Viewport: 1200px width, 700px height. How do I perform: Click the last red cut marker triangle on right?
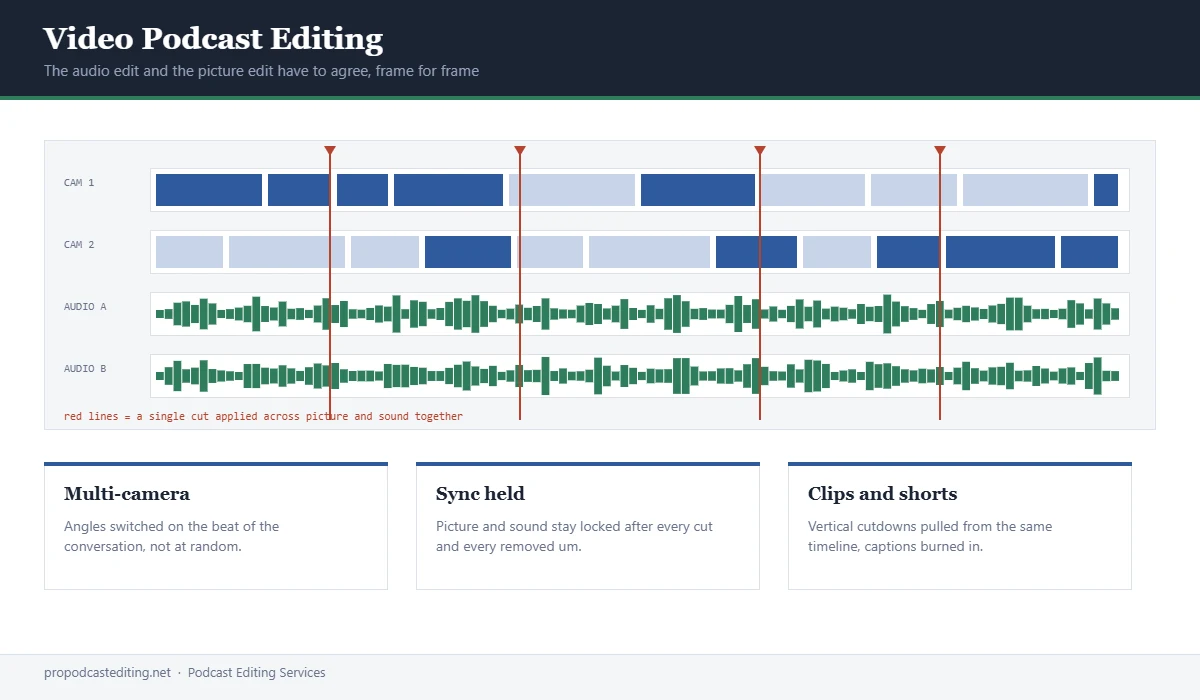click(940, 151)
